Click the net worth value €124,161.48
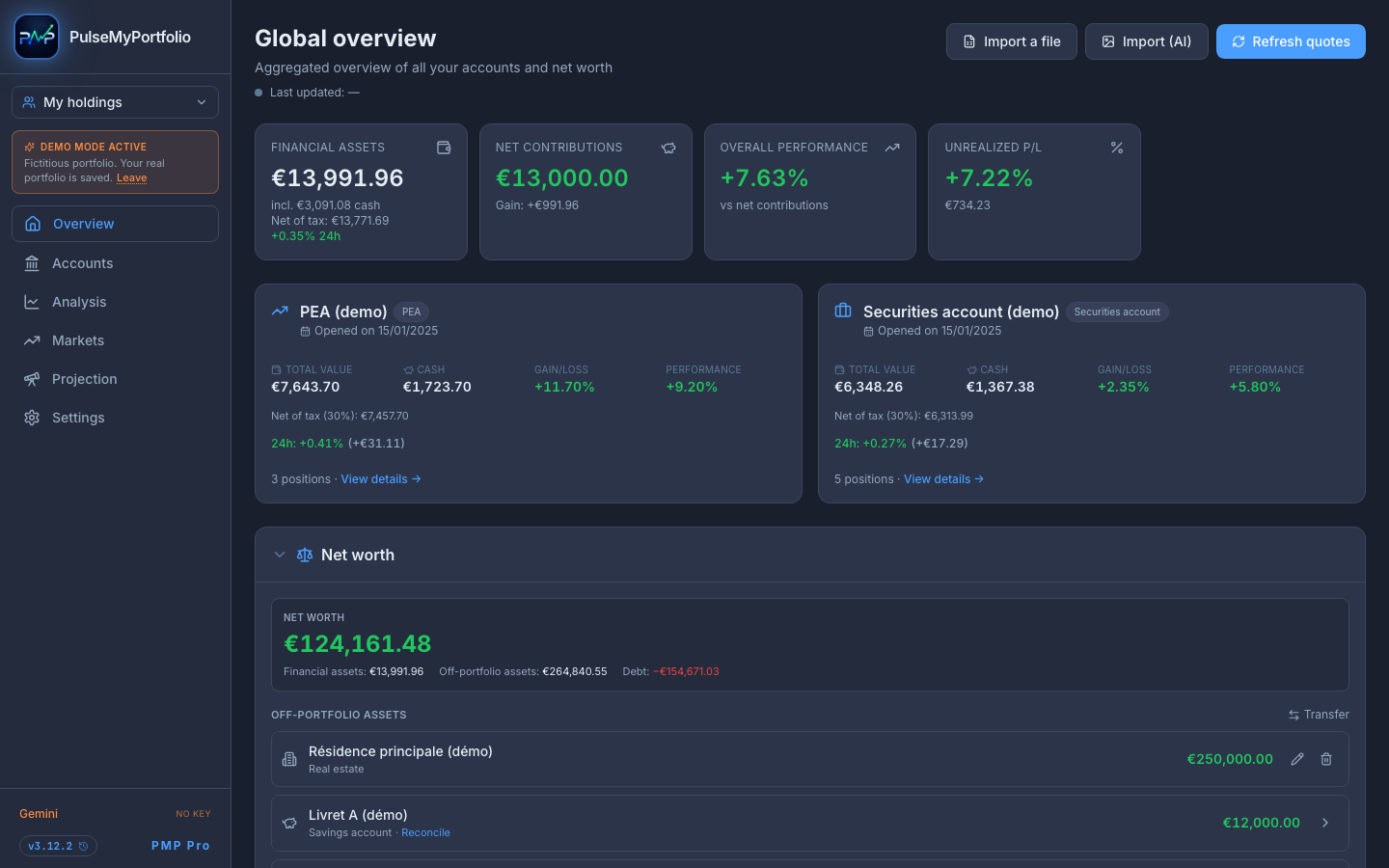The height and width of the screenshot is (868, 1389). 358,643
